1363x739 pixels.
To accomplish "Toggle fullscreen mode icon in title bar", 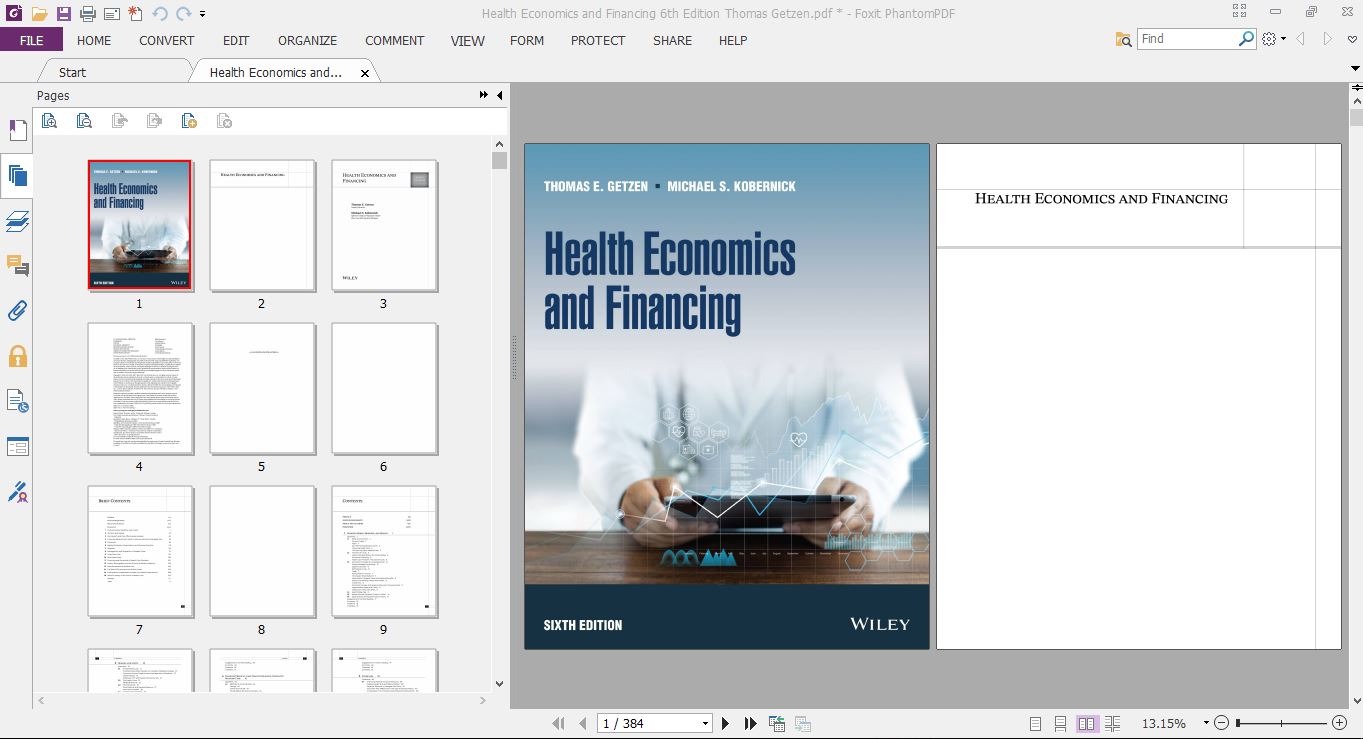I will point(1240,12).
